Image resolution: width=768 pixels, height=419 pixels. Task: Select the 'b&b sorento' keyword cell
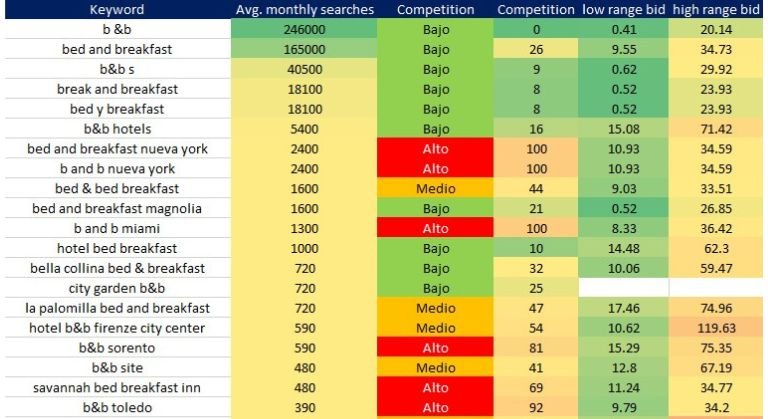point(116,347)
